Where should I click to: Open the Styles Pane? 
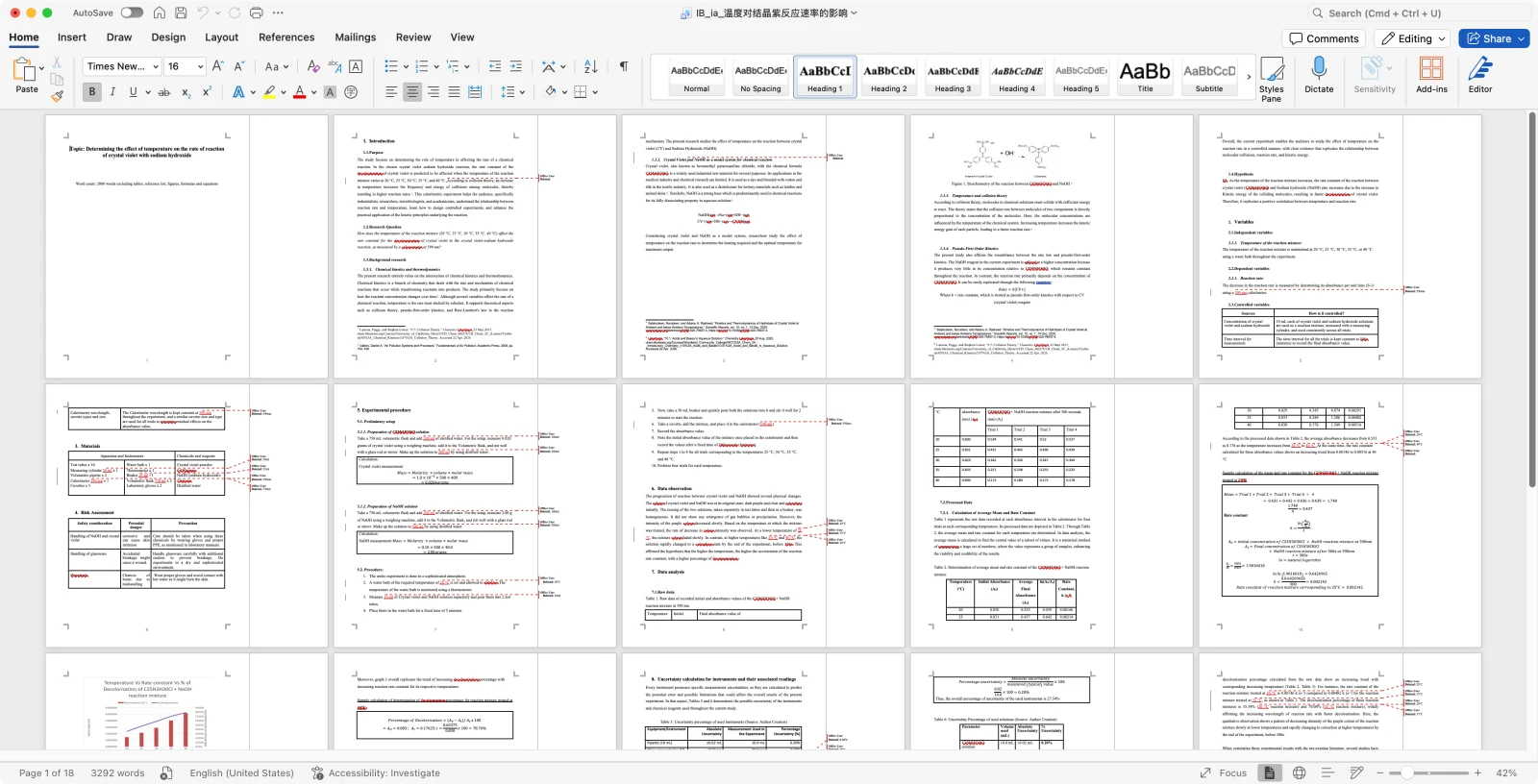point(1272,79)
